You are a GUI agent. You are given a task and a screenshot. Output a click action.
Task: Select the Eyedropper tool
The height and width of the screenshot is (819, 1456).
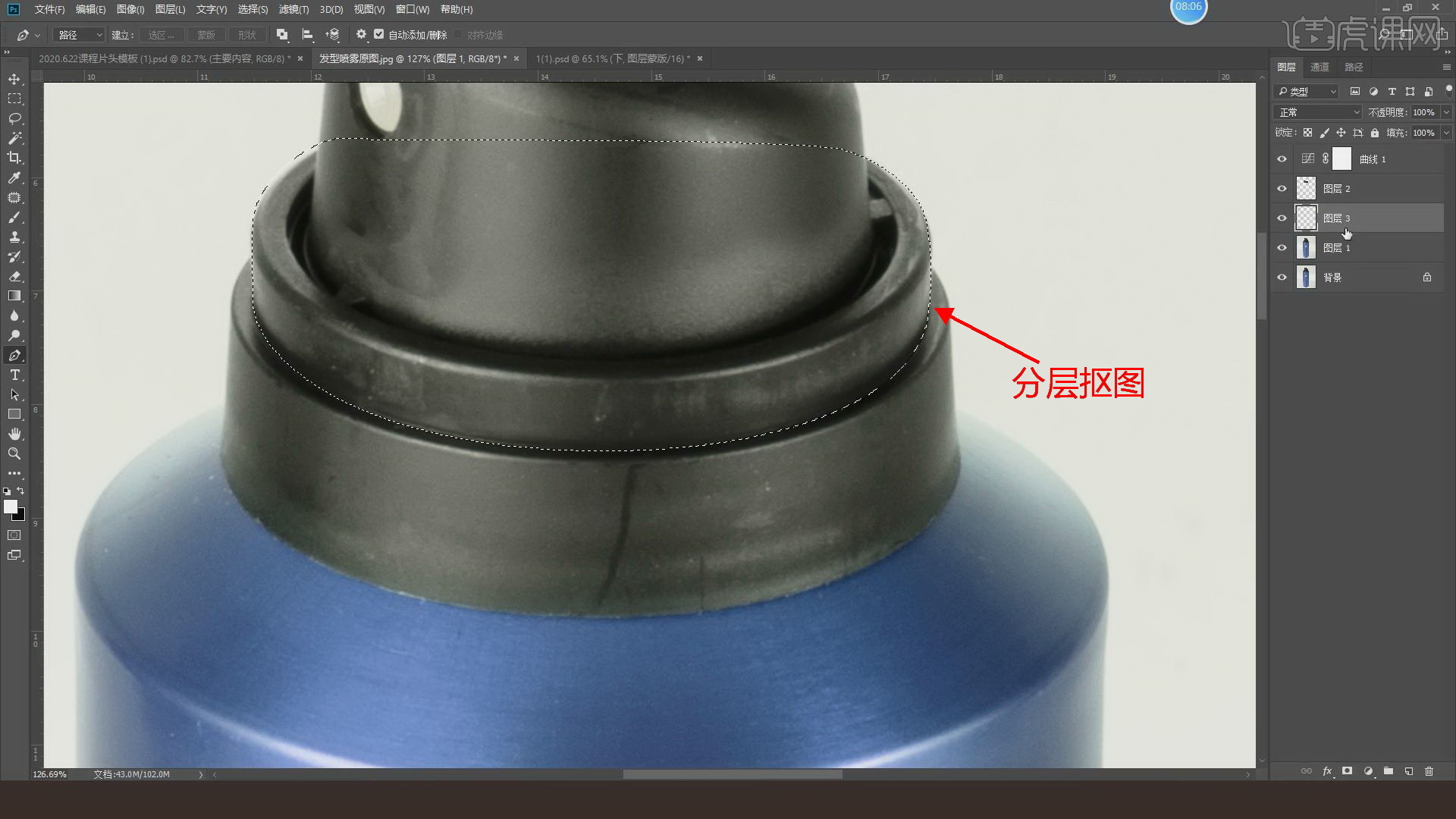14,177
